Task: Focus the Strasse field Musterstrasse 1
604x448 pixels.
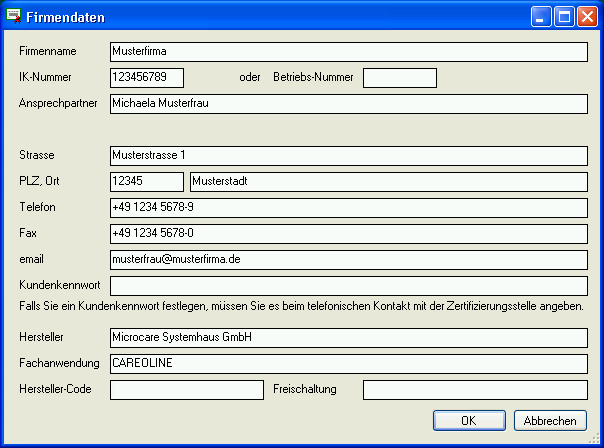Action: [x=349, y=156]
